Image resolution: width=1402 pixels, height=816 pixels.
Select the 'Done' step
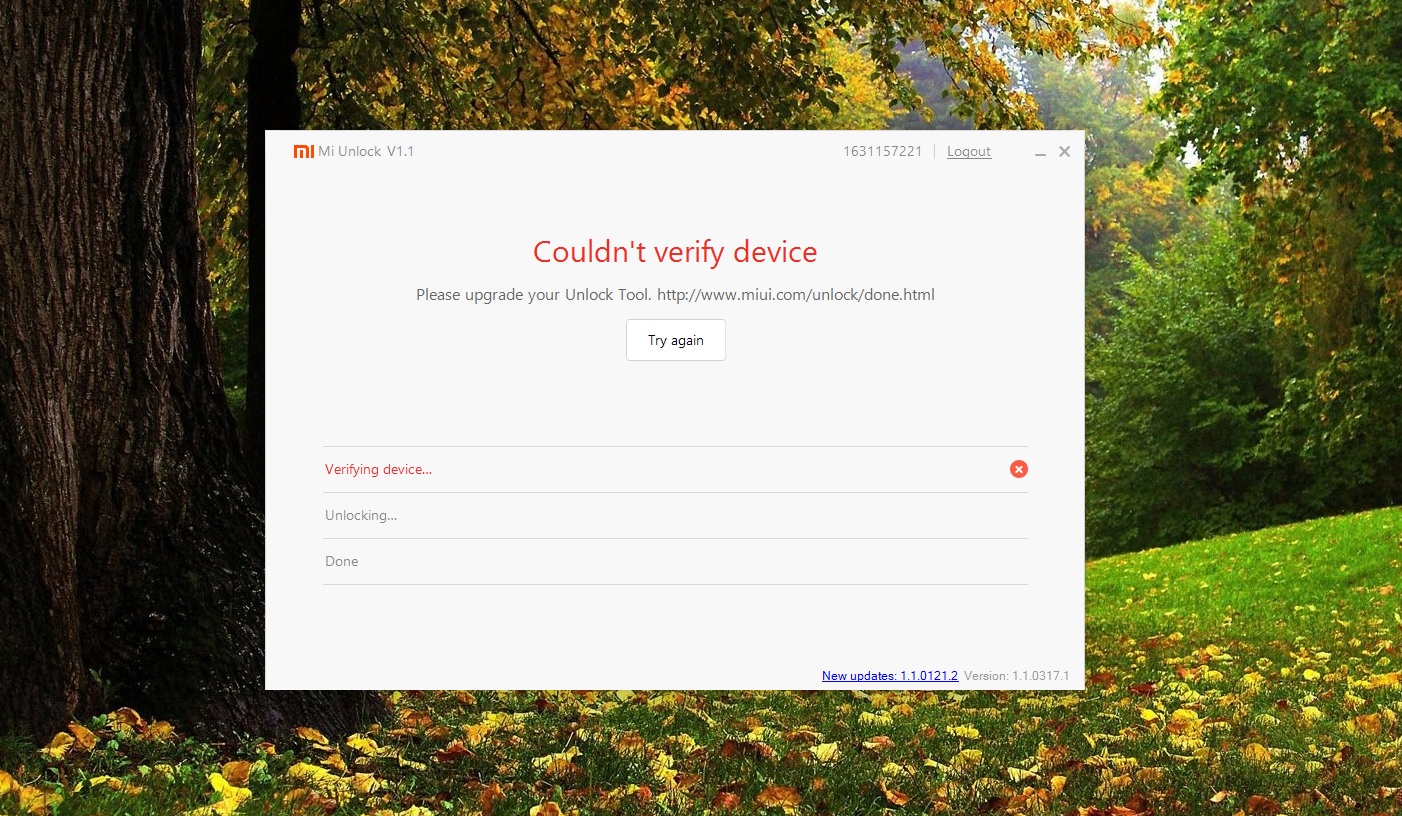(675, 562)
